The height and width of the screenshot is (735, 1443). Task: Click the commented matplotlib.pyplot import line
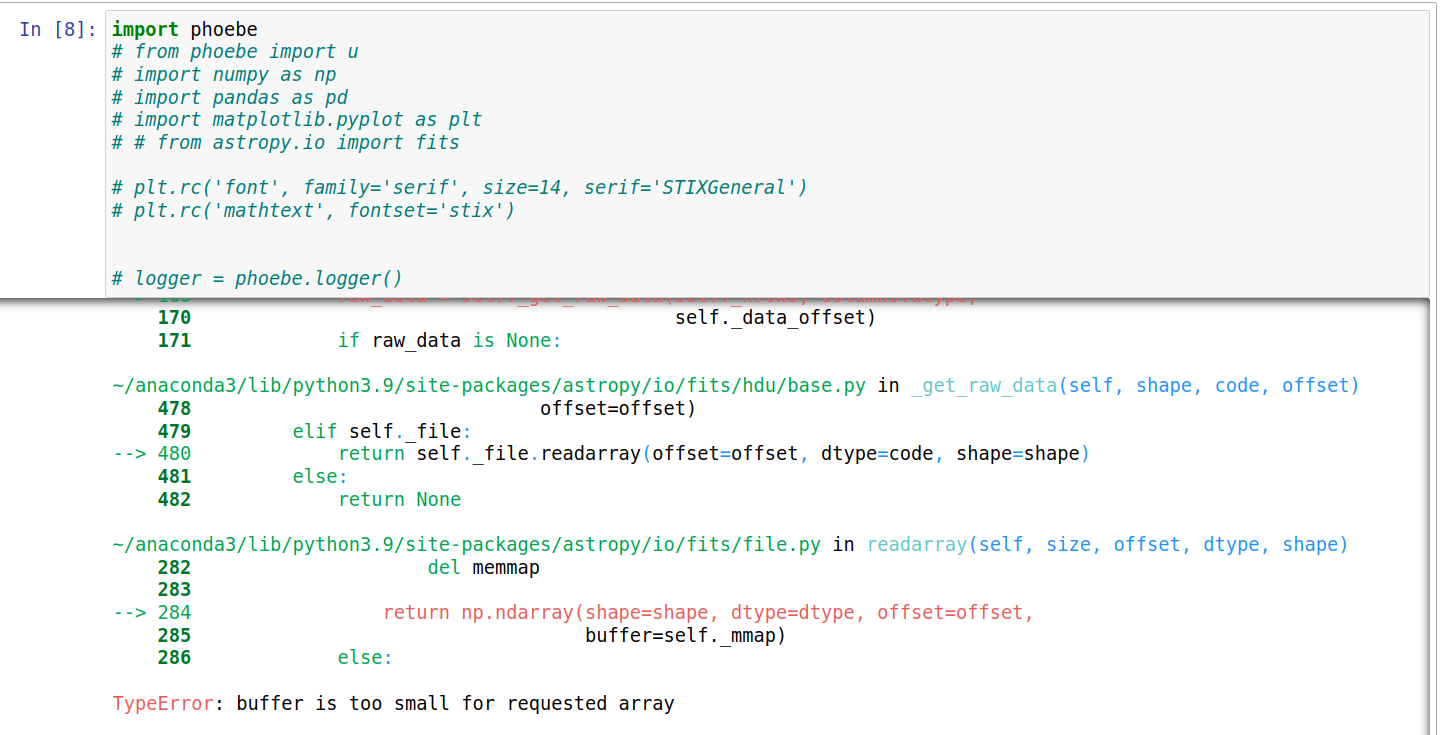click(x=295, y=119)
